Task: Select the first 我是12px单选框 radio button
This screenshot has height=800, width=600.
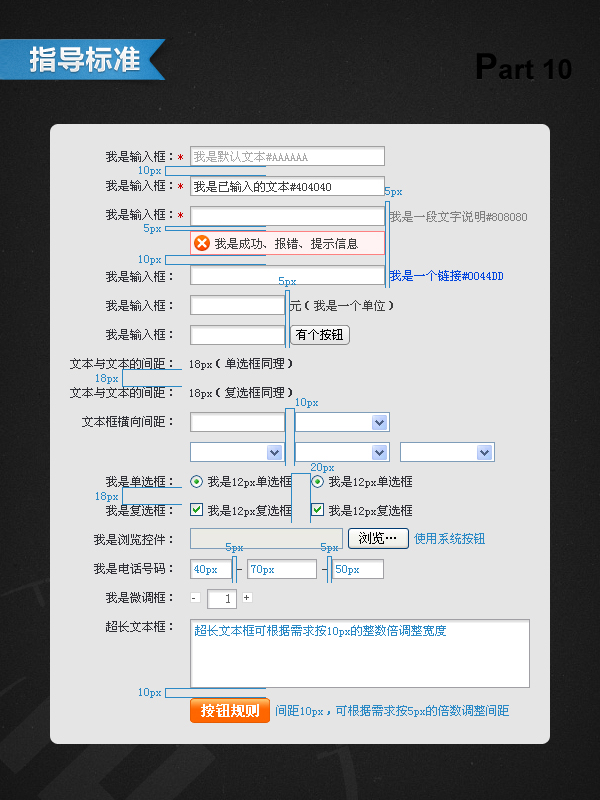Action: [196, 481]
